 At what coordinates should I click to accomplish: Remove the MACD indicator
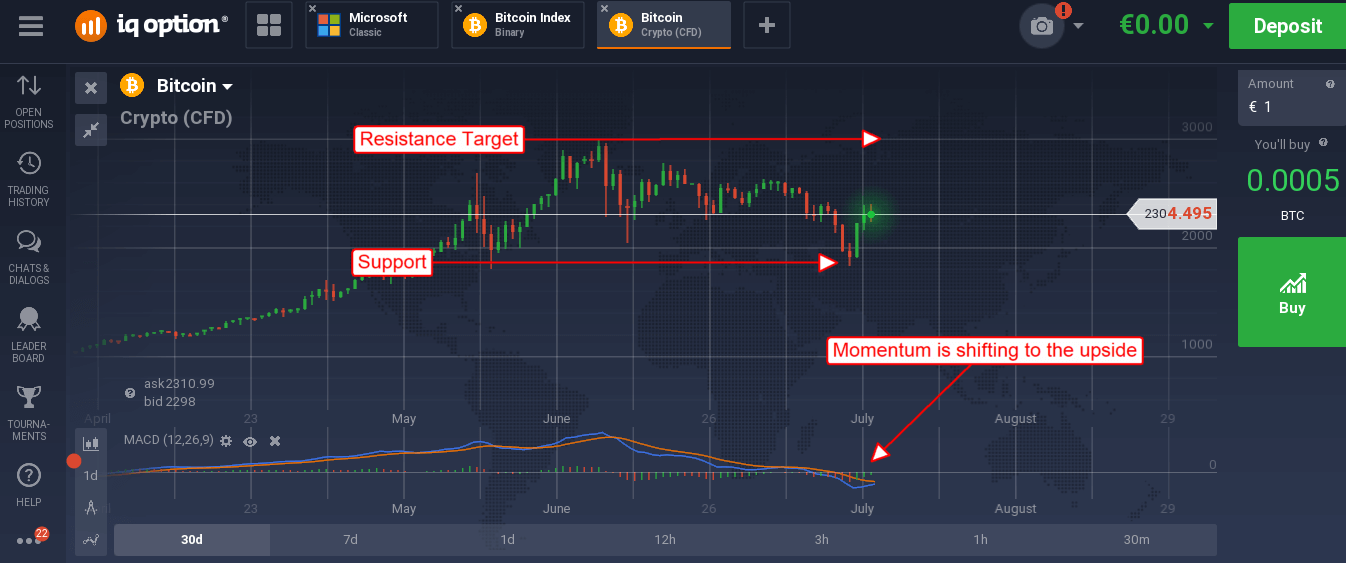click(275, 441)
